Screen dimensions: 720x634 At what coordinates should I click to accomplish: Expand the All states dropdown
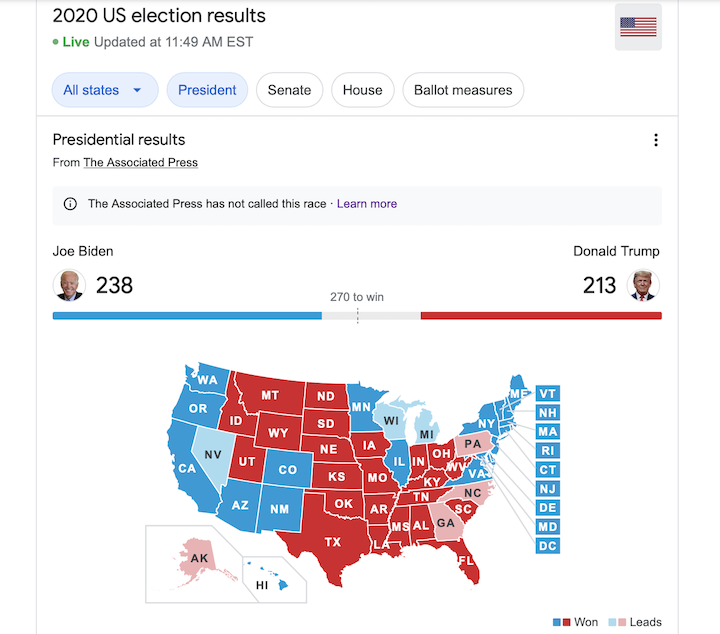105,90
